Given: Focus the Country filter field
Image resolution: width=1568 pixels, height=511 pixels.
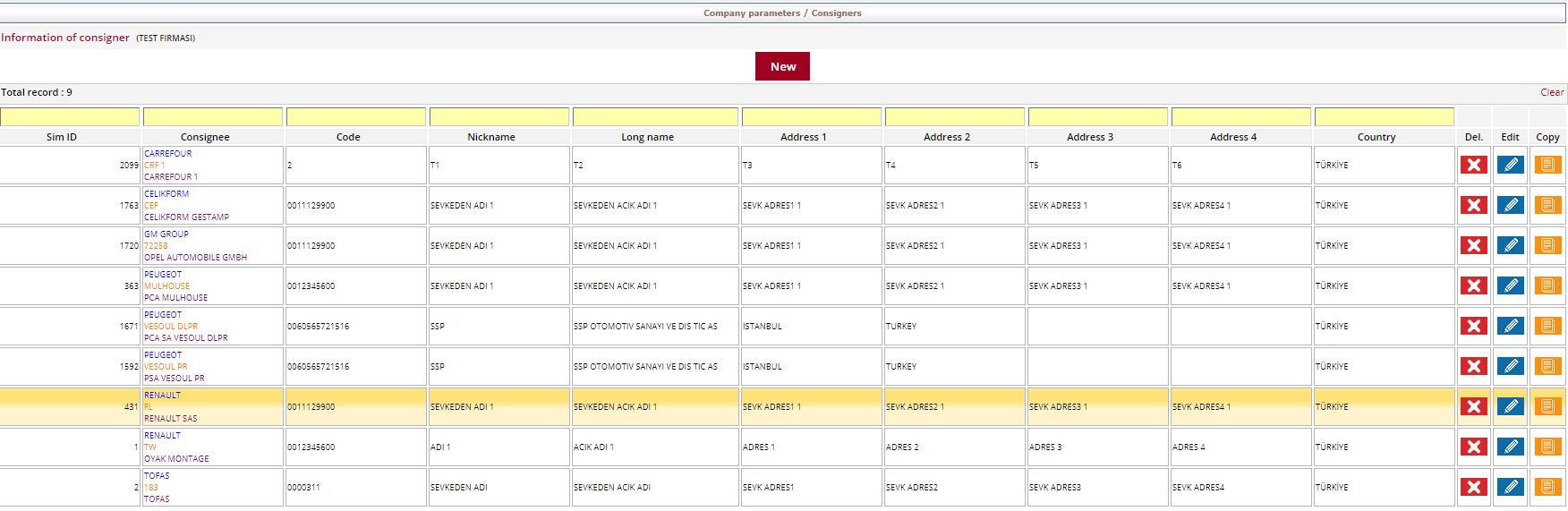Looking at the screenshot, I should click(x=1385, y=117).
